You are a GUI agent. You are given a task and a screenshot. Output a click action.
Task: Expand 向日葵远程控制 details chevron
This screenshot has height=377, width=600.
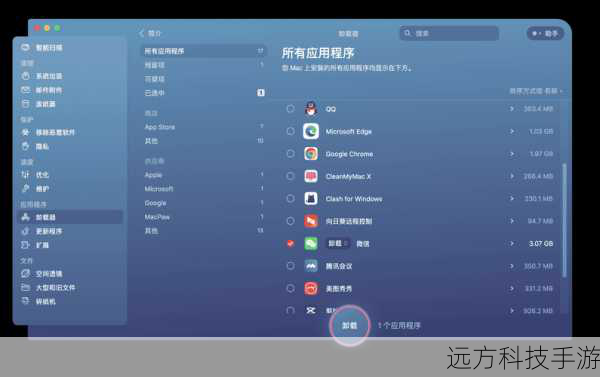(512, 221)
